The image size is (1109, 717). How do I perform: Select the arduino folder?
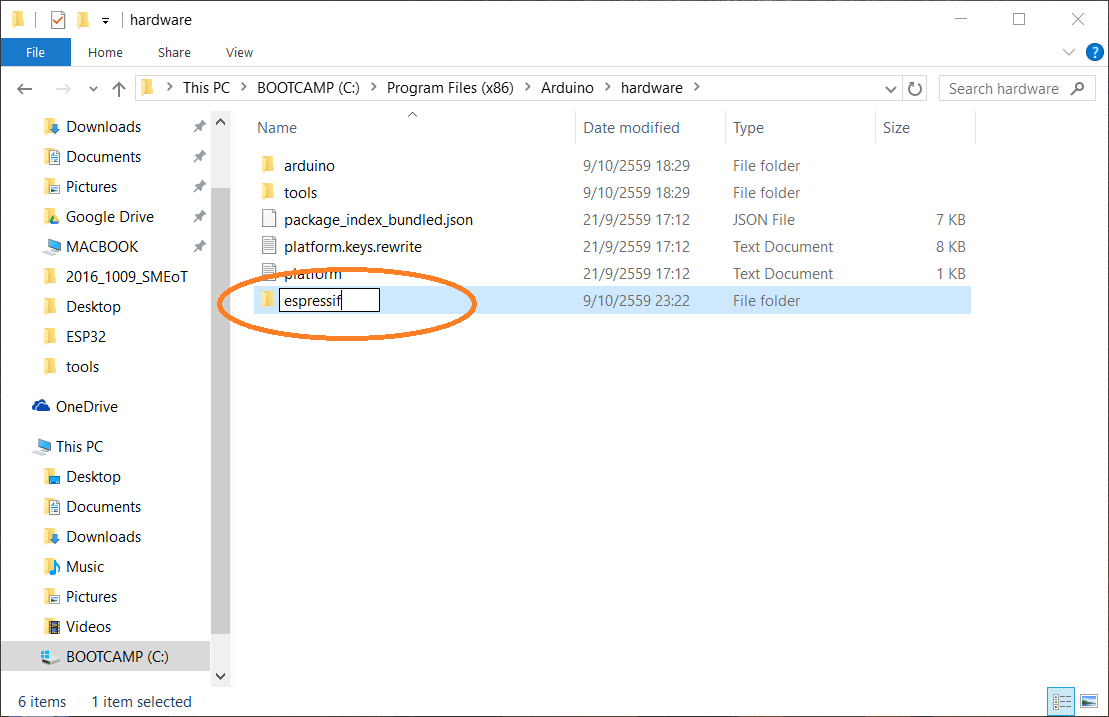[309, 165]
